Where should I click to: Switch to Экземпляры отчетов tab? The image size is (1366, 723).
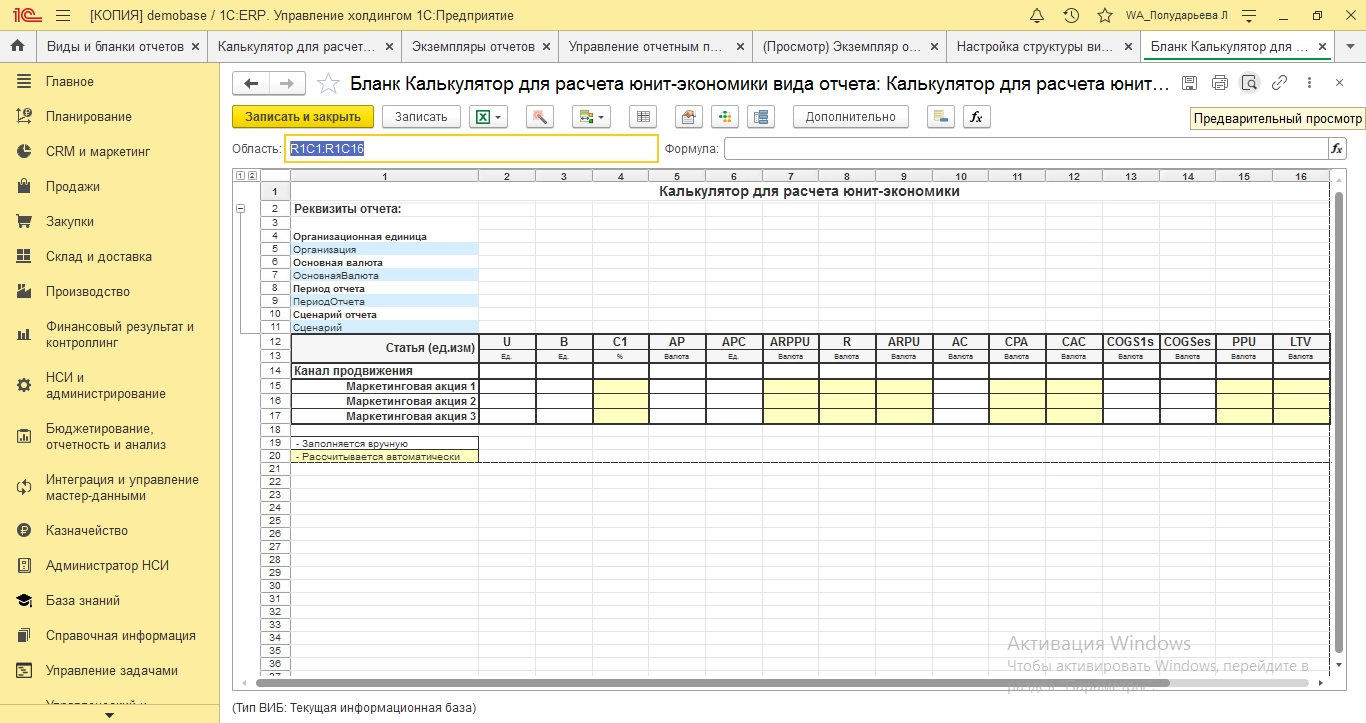473,46
